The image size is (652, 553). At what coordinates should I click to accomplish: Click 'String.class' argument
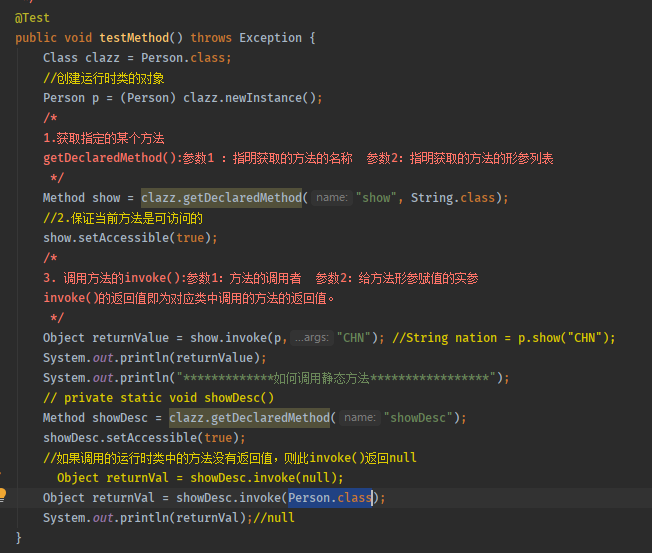tap(453, 198)
